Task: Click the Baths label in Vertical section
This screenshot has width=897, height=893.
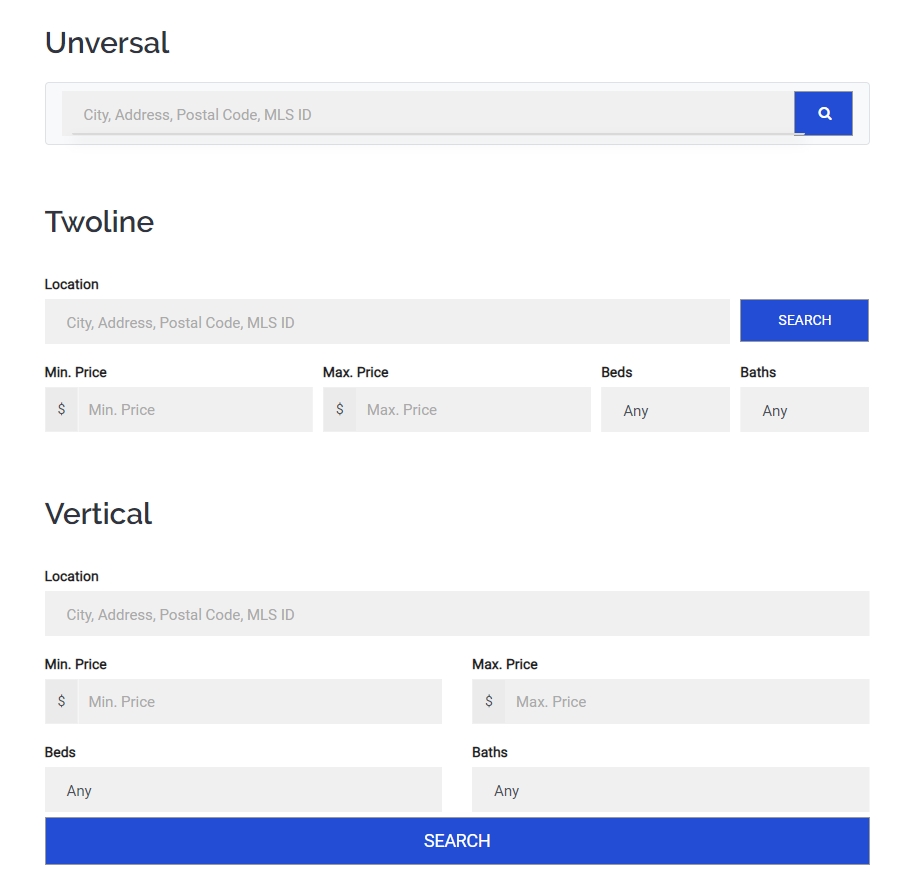Action: [x=490, y=752]
